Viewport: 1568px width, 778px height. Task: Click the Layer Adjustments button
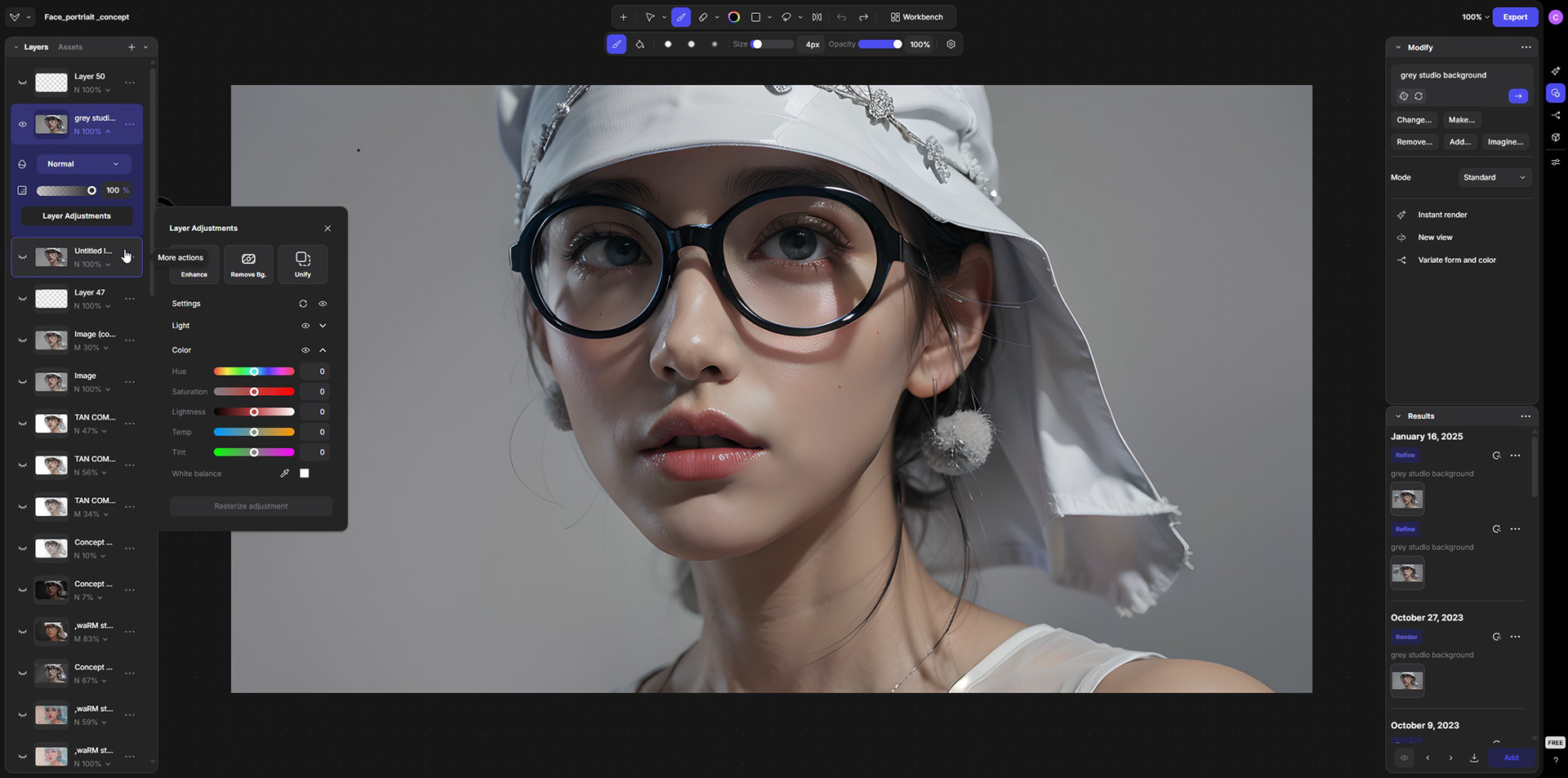[77, 216]
